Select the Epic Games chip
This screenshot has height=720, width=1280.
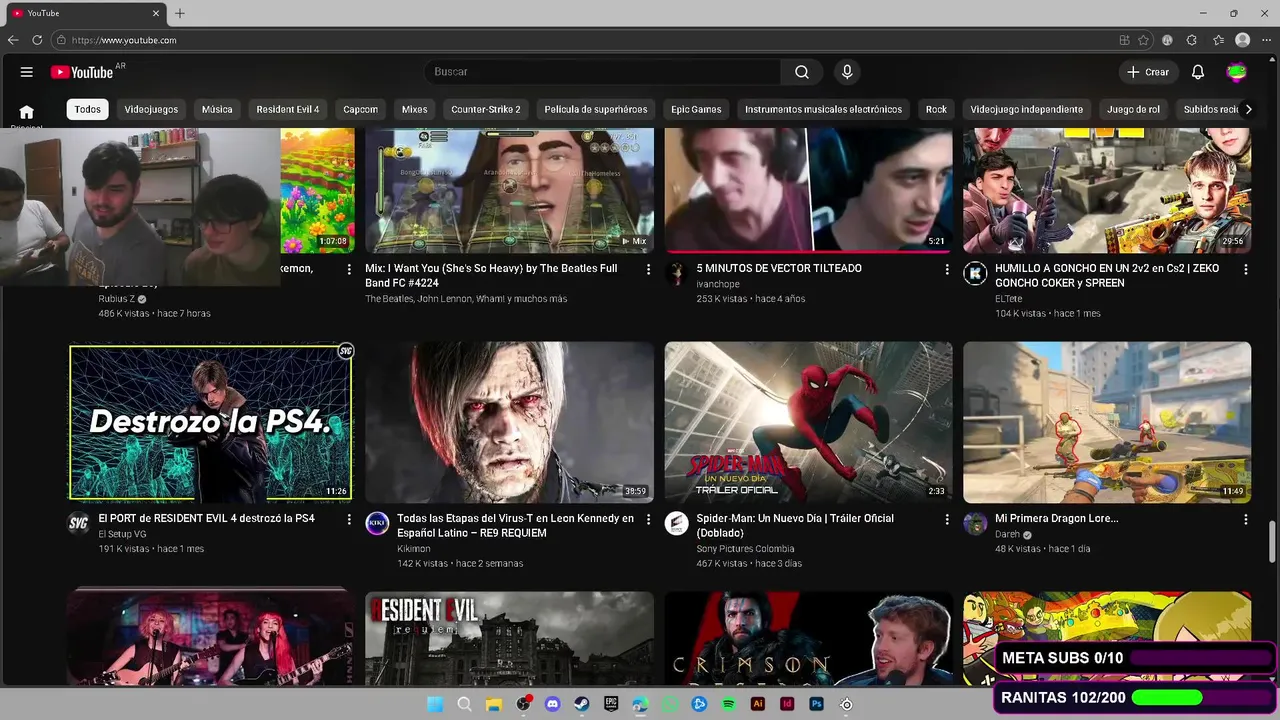pyautogui.click(x=696, y=109)
